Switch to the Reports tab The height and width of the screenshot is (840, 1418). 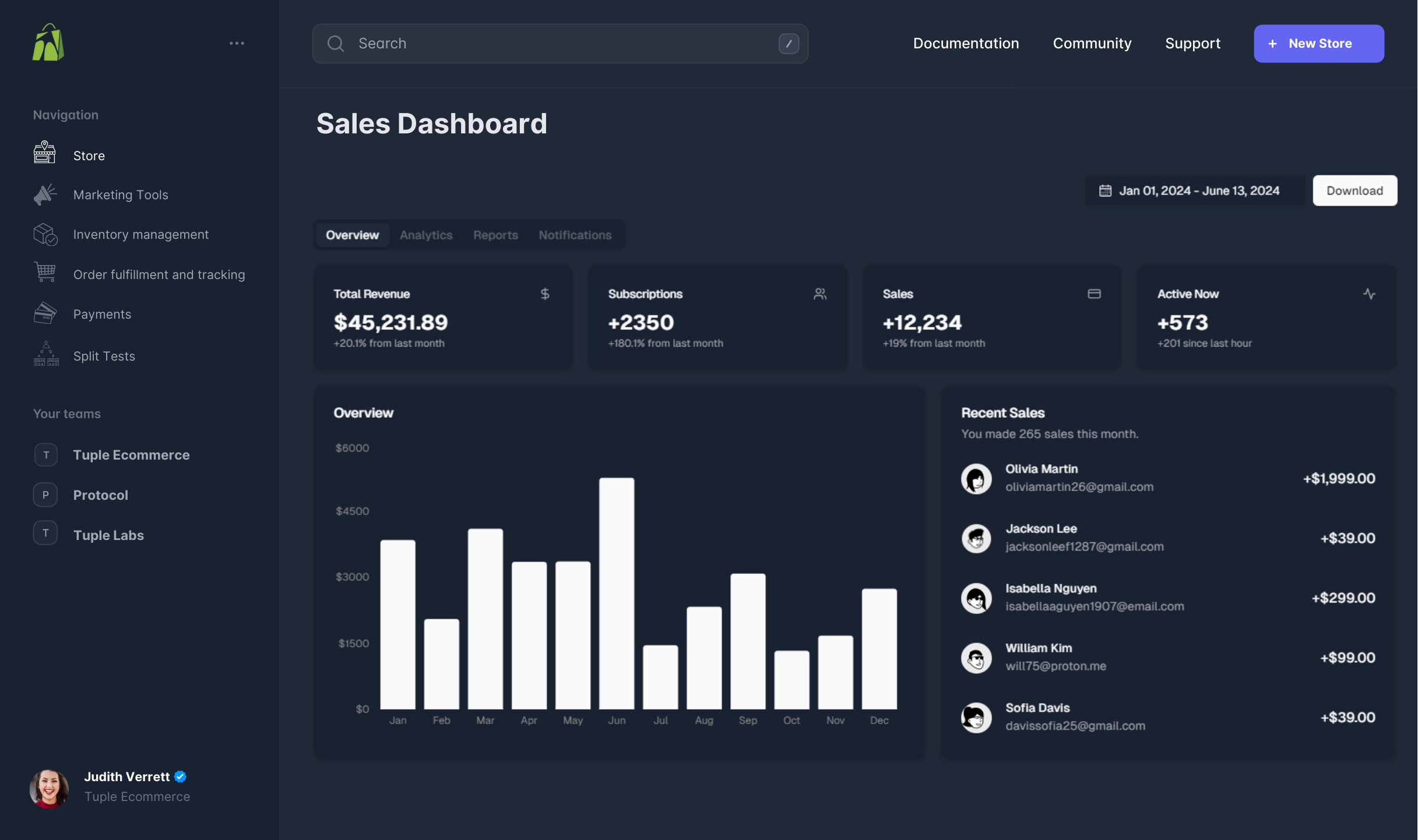[495, 234]
